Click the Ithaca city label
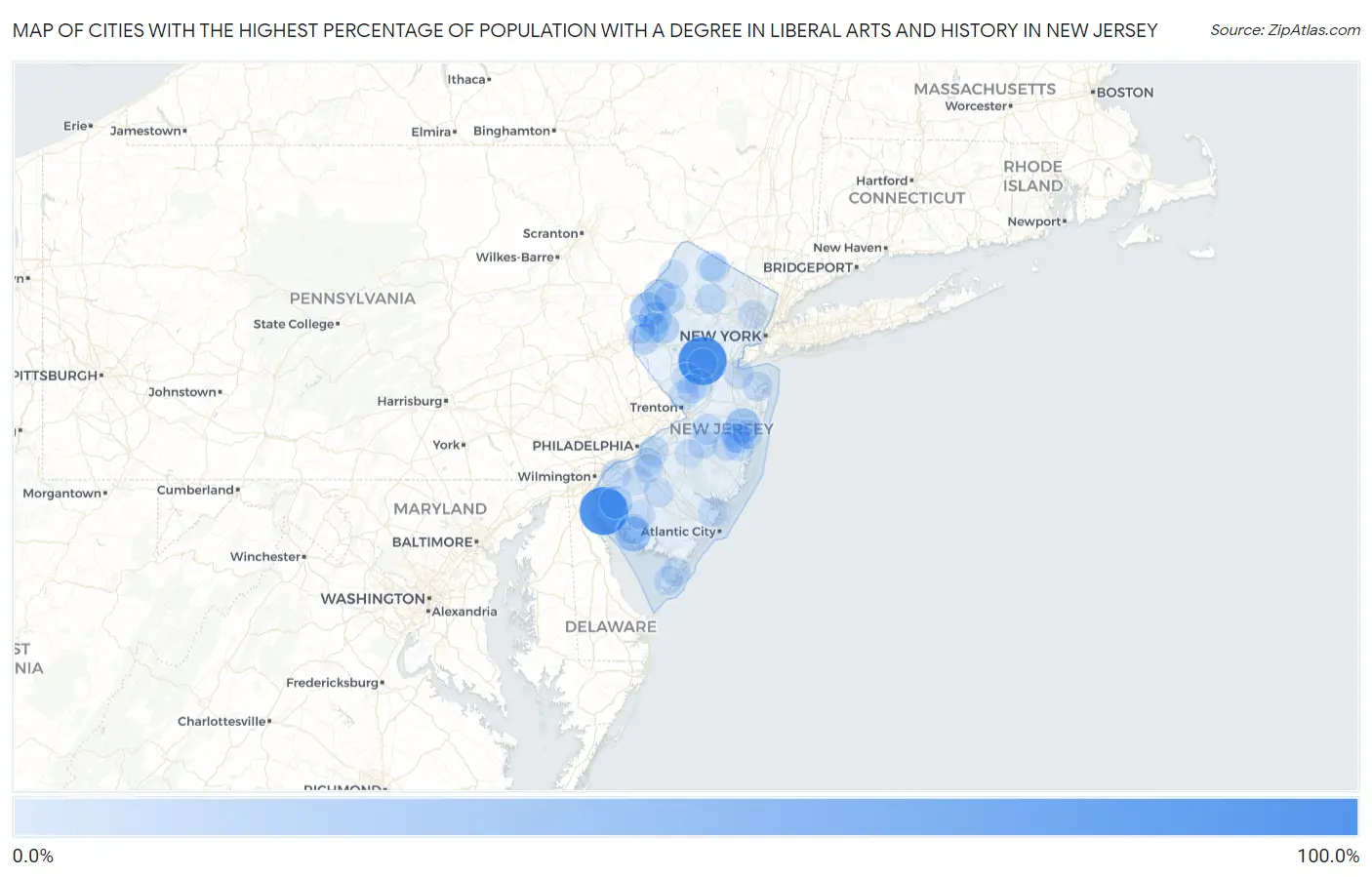The image size is (1372, 877). pos(466,80)
